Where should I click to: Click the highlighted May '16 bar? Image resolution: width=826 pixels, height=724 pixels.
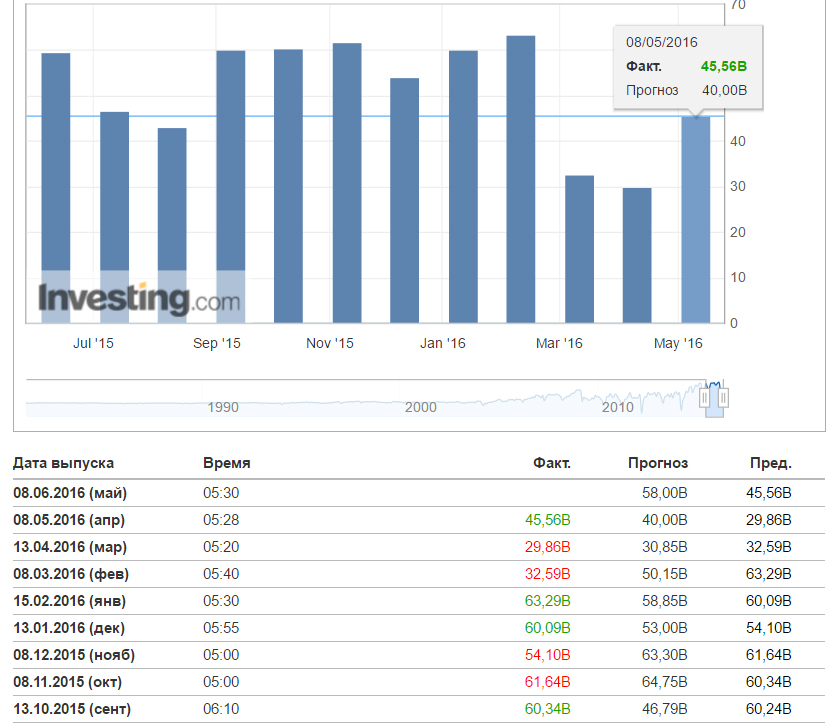point(695,220)
